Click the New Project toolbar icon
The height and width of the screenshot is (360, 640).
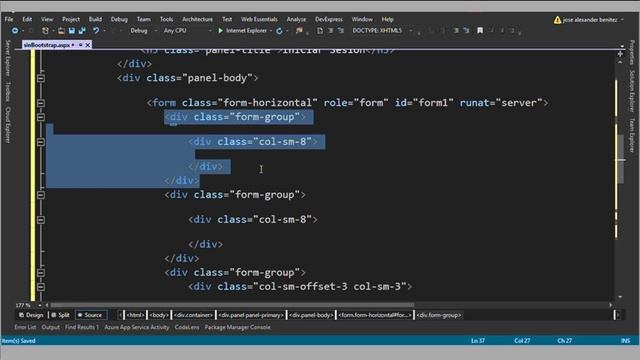[45, 31]
